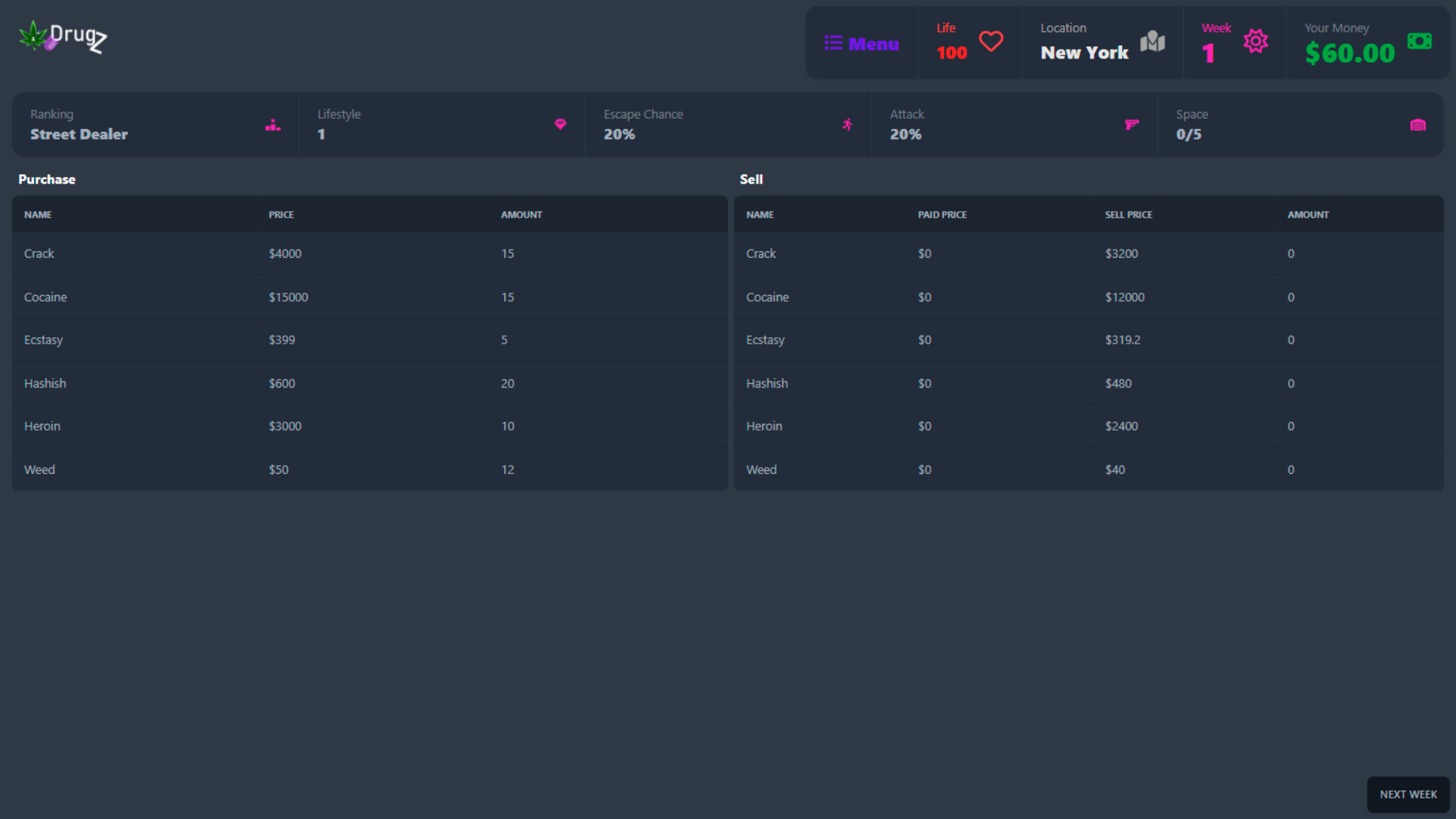Select Crack in the Purchase table
This screenshot has width=1456, height=819.
[39, 253]
